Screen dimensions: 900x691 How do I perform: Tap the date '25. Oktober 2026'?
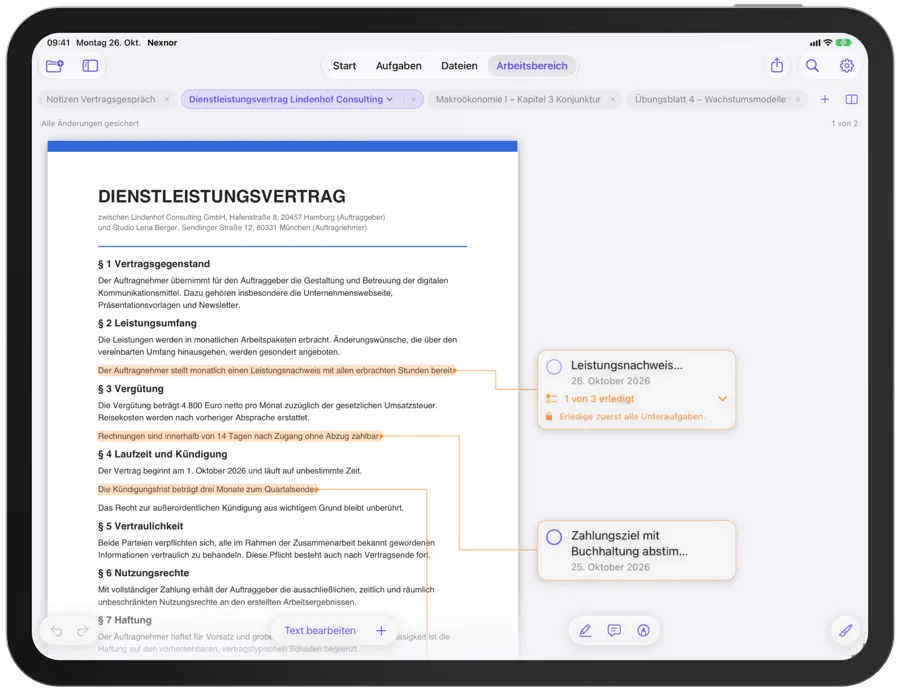[611, 567]
